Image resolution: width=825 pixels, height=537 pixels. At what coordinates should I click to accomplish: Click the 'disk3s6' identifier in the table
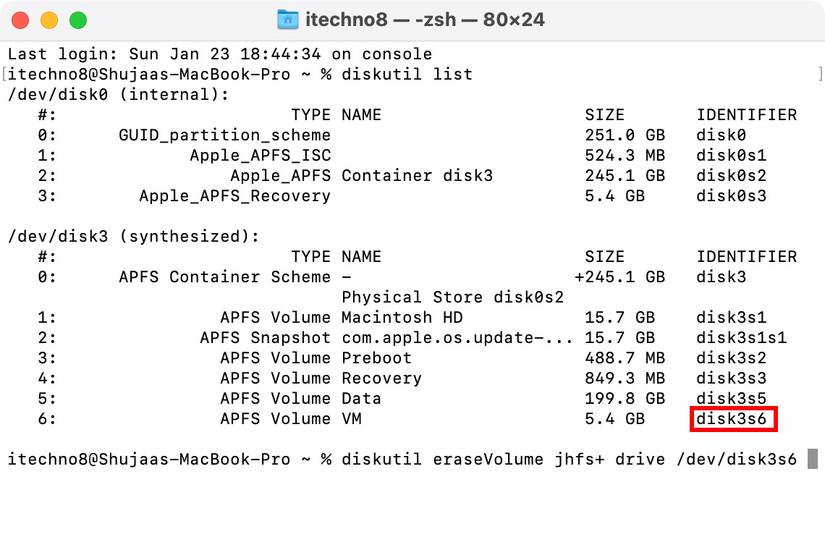point(731,419)
